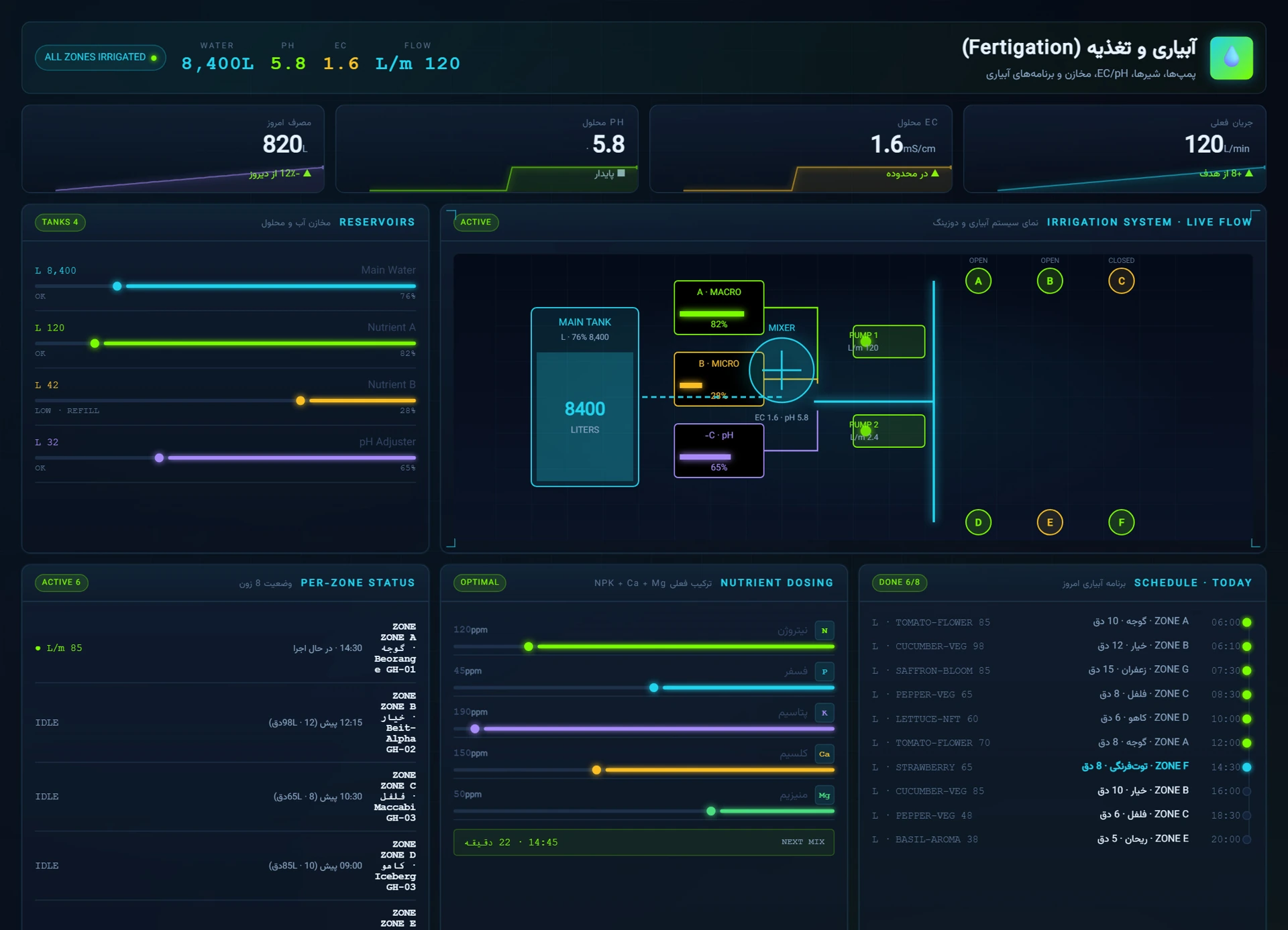
Task: Adjust the calcium 150ppm slider handle
Action: pos(596,770)
